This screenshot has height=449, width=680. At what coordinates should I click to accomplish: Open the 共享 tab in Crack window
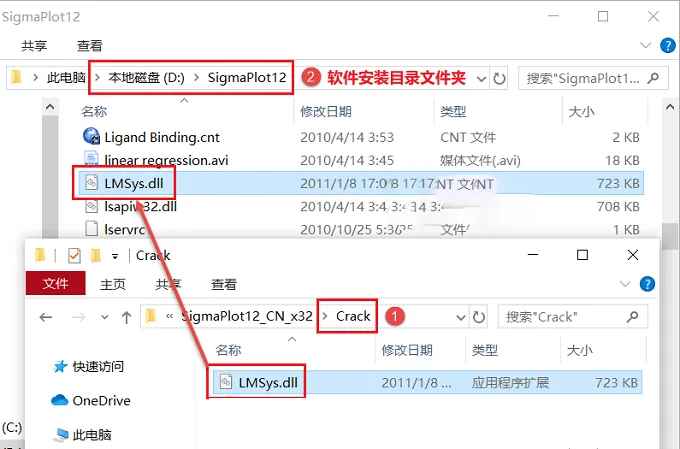click(x=168, y=285)
